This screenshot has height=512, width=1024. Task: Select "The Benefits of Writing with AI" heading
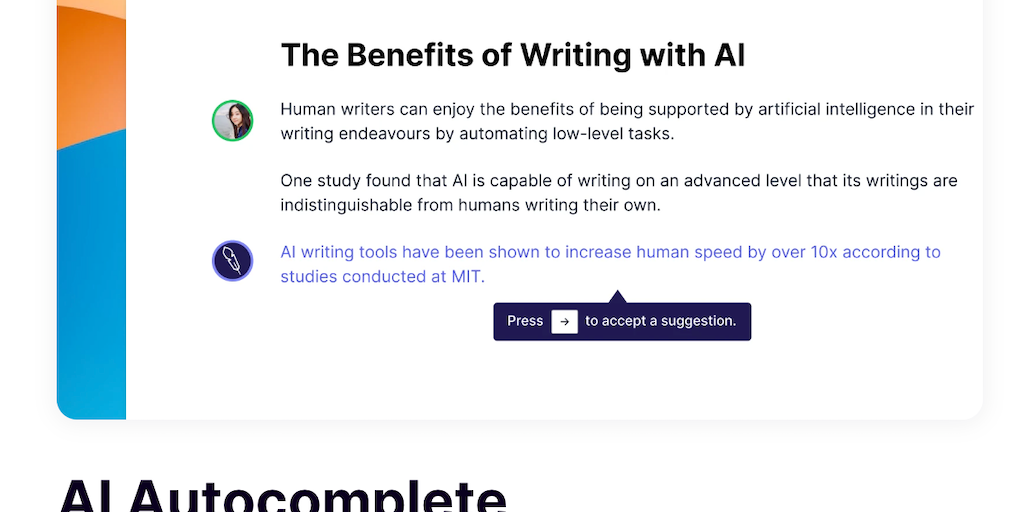(512, 55)
